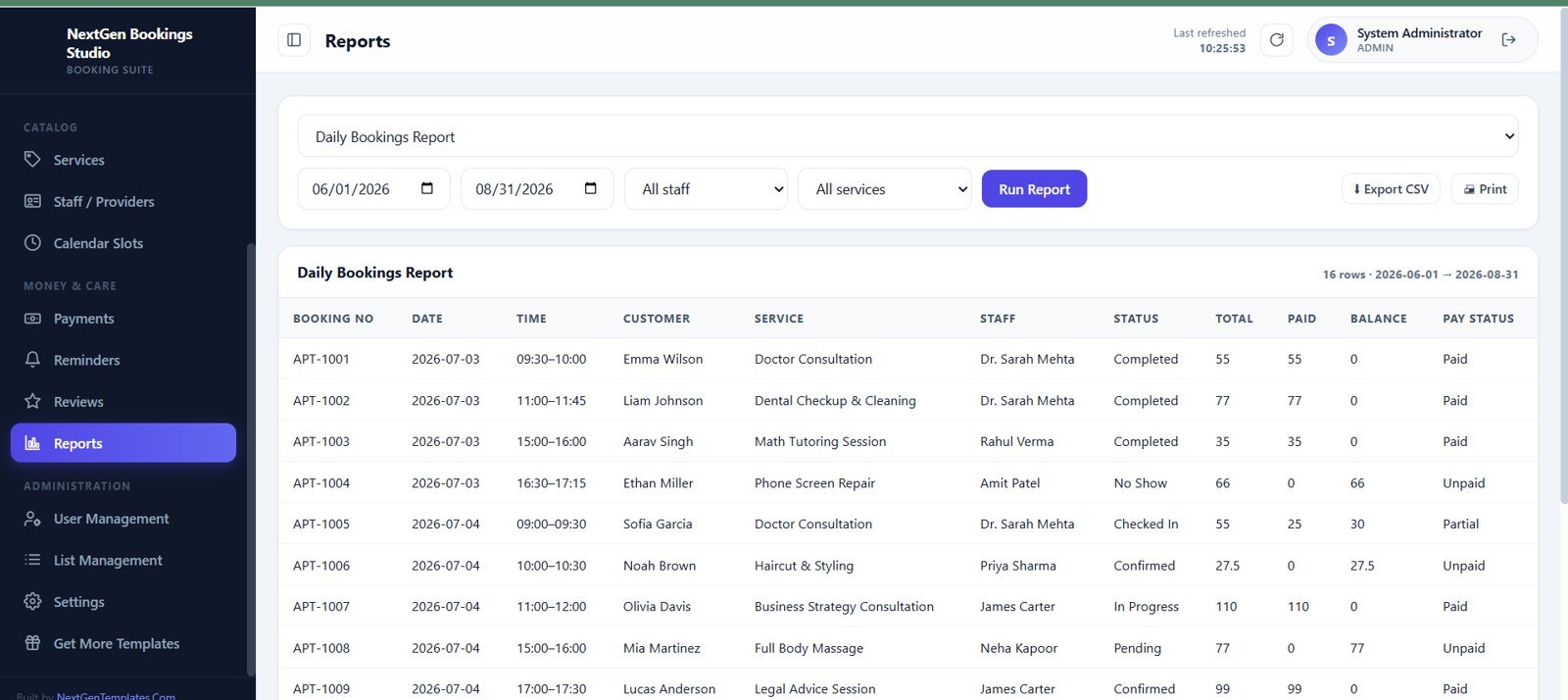
Task: Click the page vertical scrollbar
Action: 1563,255
